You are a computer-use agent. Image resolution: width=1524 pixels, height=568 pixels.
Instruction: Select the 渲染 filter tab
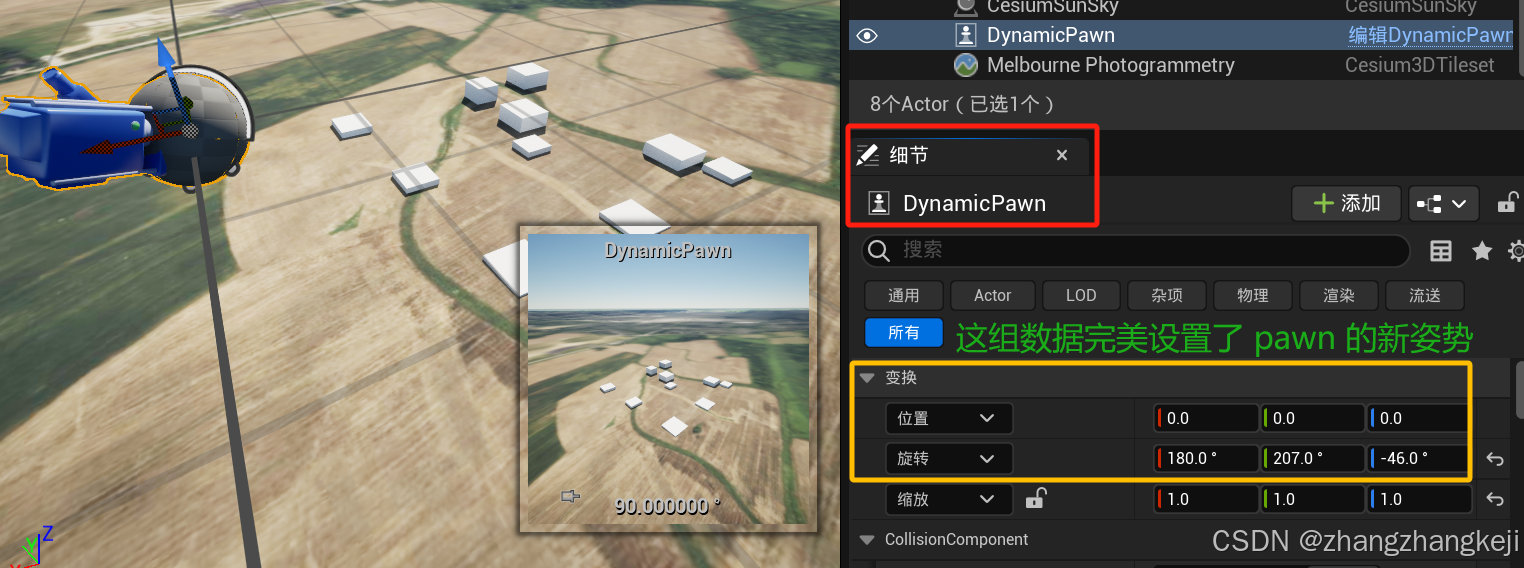click(1338, 295)
